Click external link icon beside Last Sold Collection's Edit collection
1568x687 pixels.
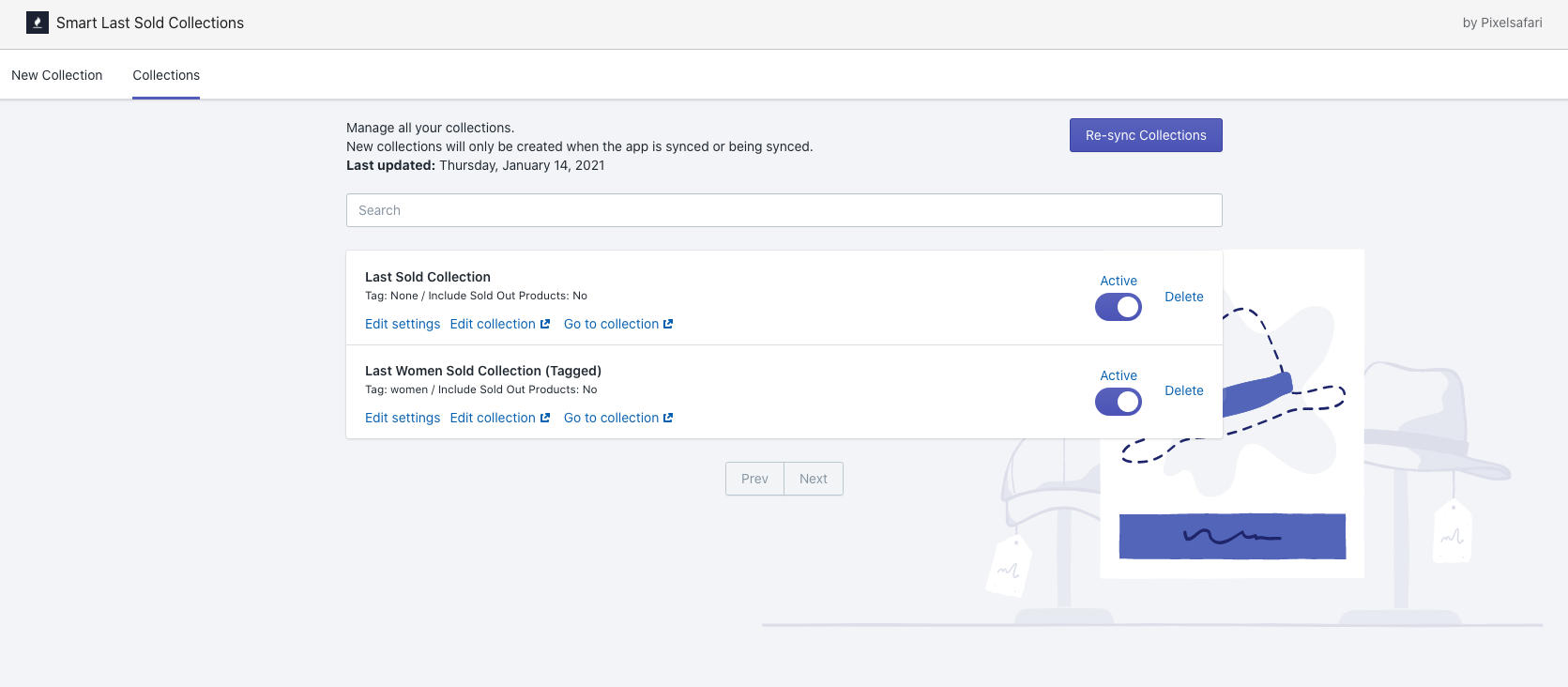pos(545,324)
